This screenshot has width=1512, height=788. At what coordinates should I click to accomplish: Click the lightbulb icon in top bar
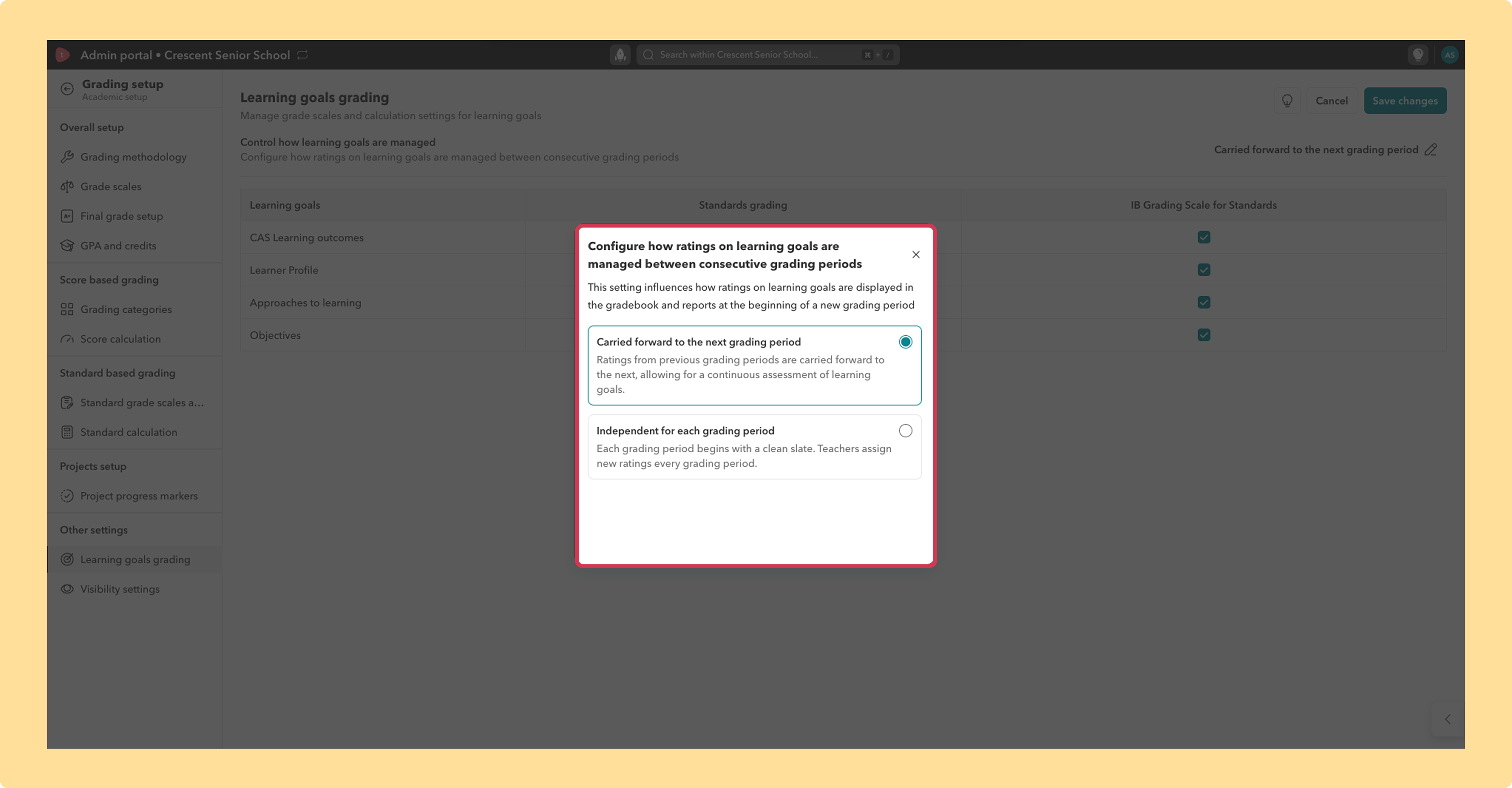coord(1417,55)
